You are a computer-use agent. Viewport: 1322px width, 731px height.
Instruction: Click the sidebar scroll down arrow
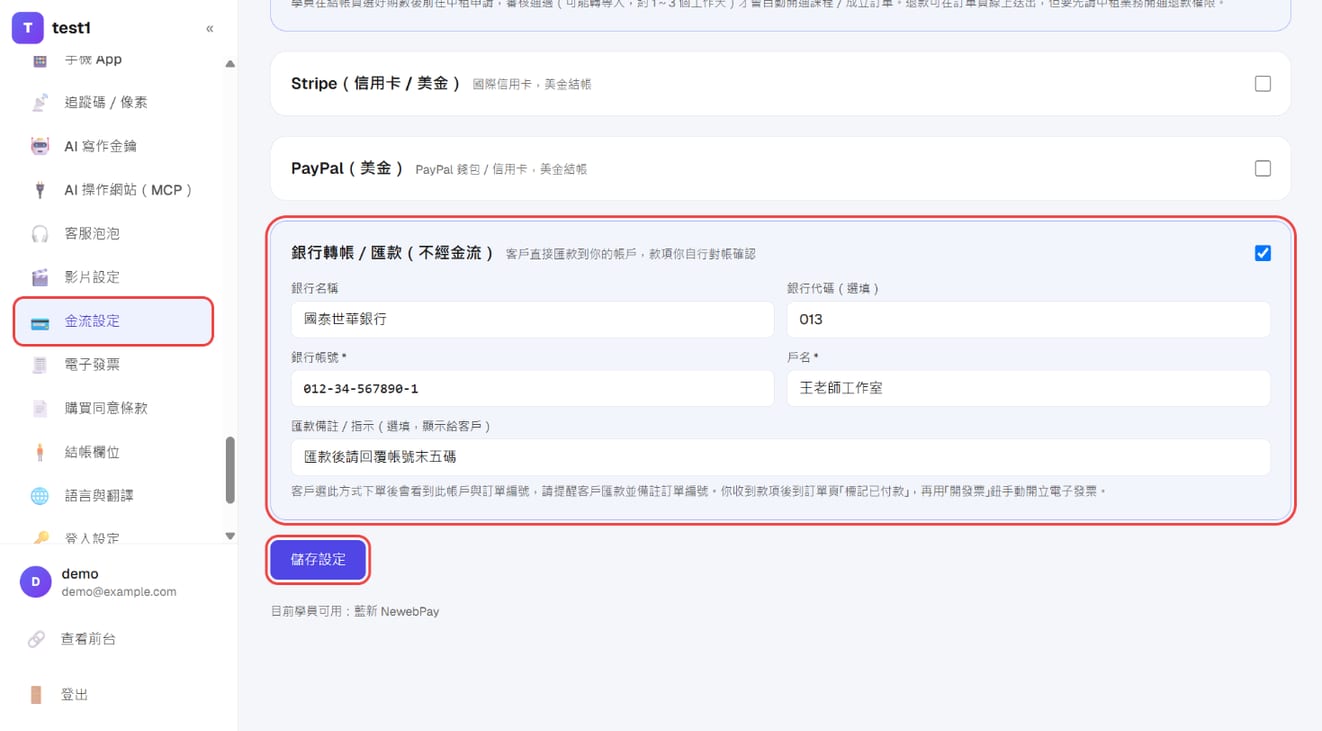pos(230,536)
